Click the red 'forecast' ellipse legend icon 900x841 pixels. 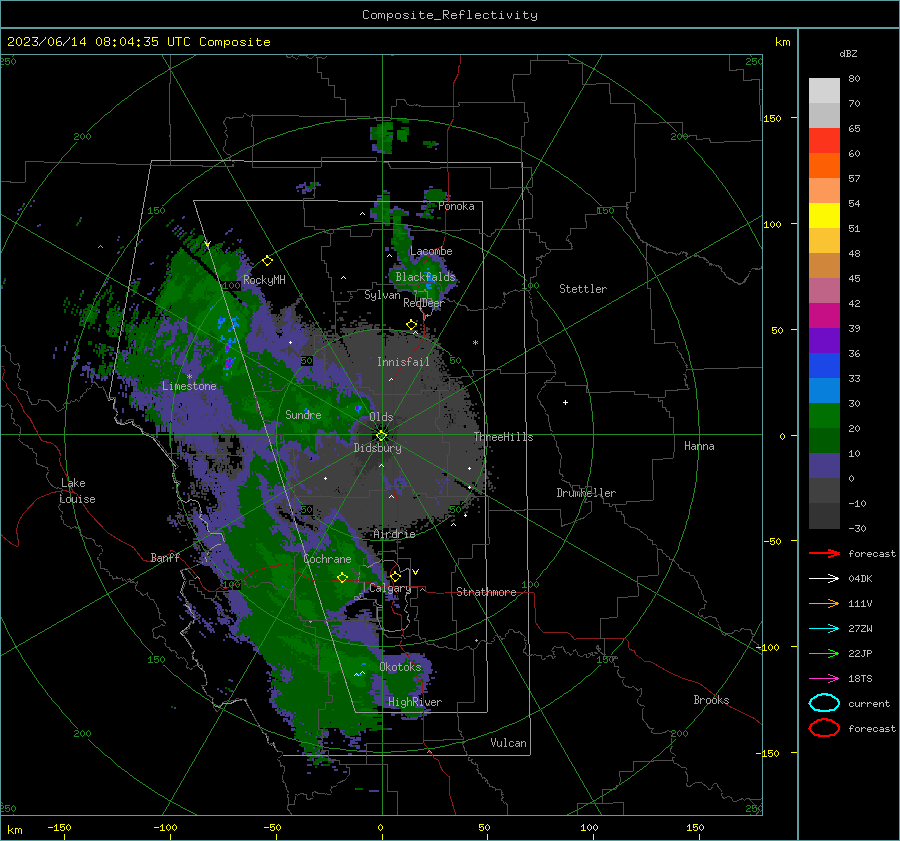click(x=824, y=728)
